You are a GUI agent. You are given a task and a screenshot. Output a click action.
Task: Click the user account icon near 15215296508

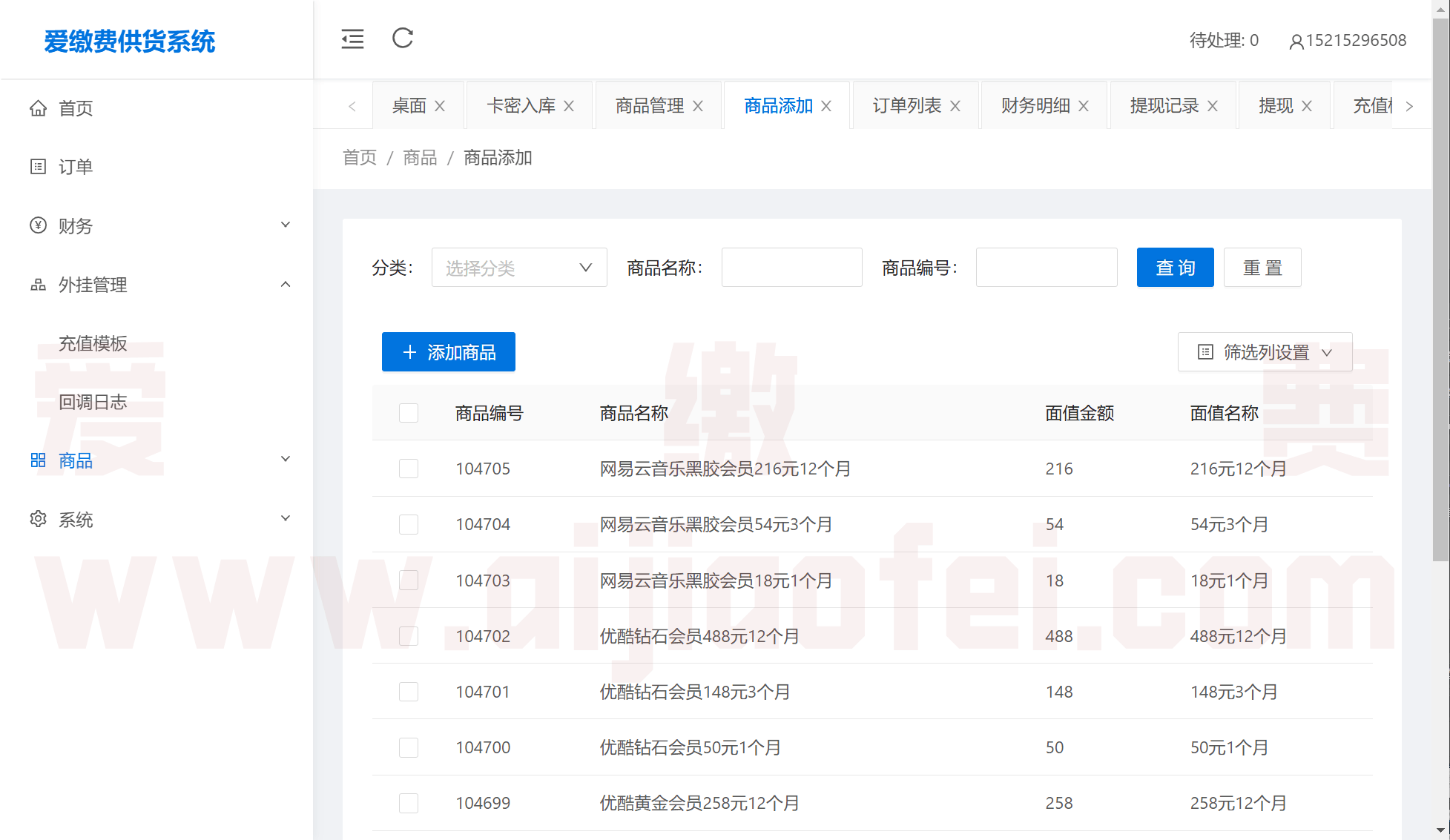1296,41
